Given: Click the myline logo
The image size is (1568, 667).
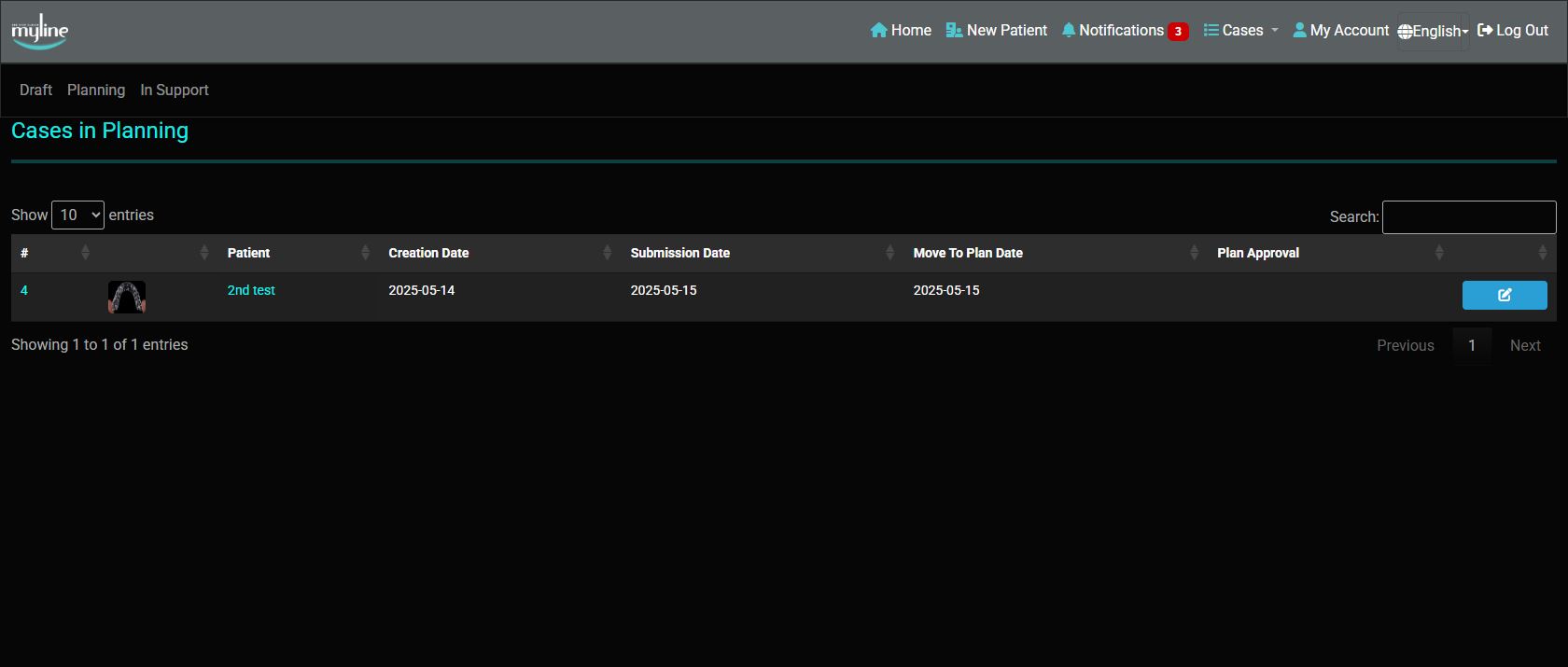Looking at the screenshot, I should coord(40,32).
